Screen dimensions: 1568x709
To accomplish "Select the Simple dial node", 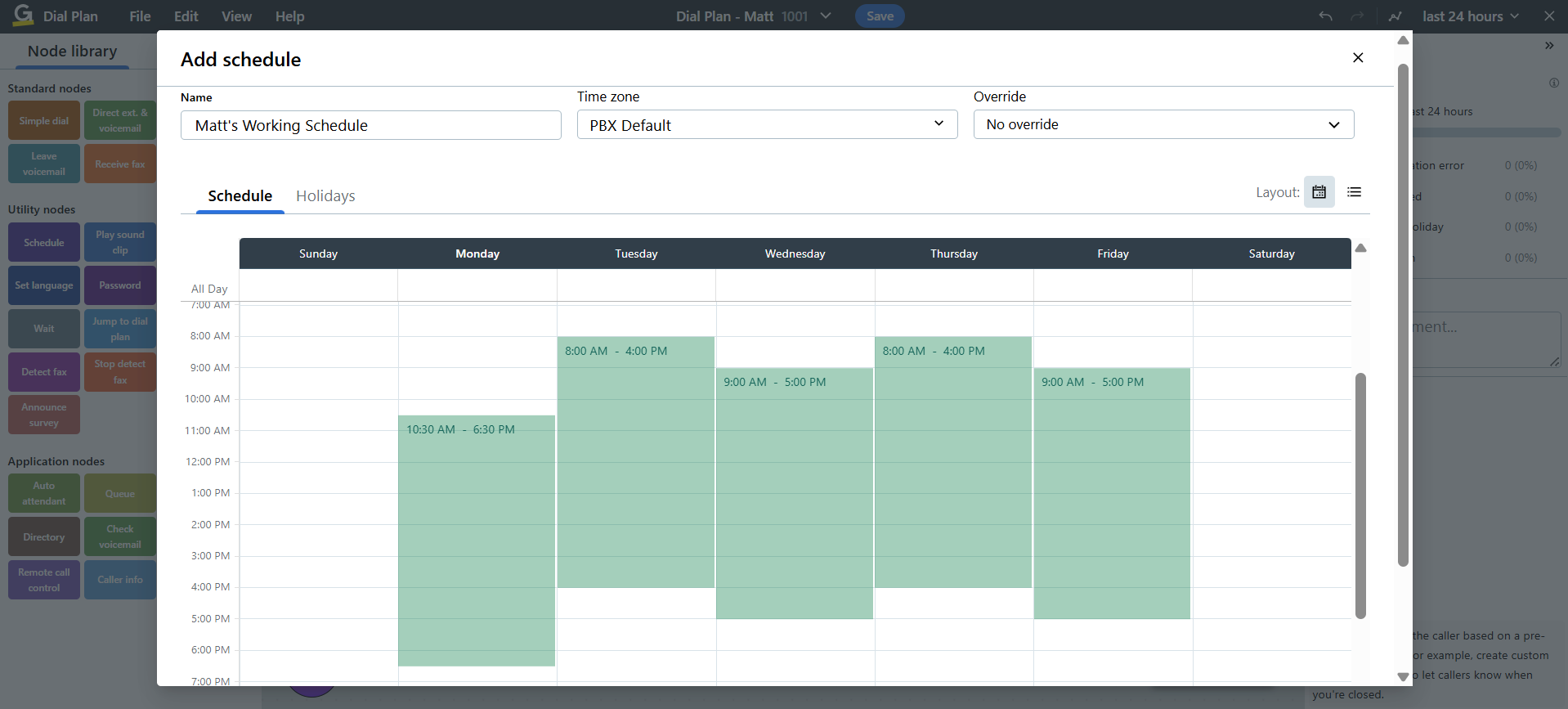I will pyautogui.click(x=44, y=121).
